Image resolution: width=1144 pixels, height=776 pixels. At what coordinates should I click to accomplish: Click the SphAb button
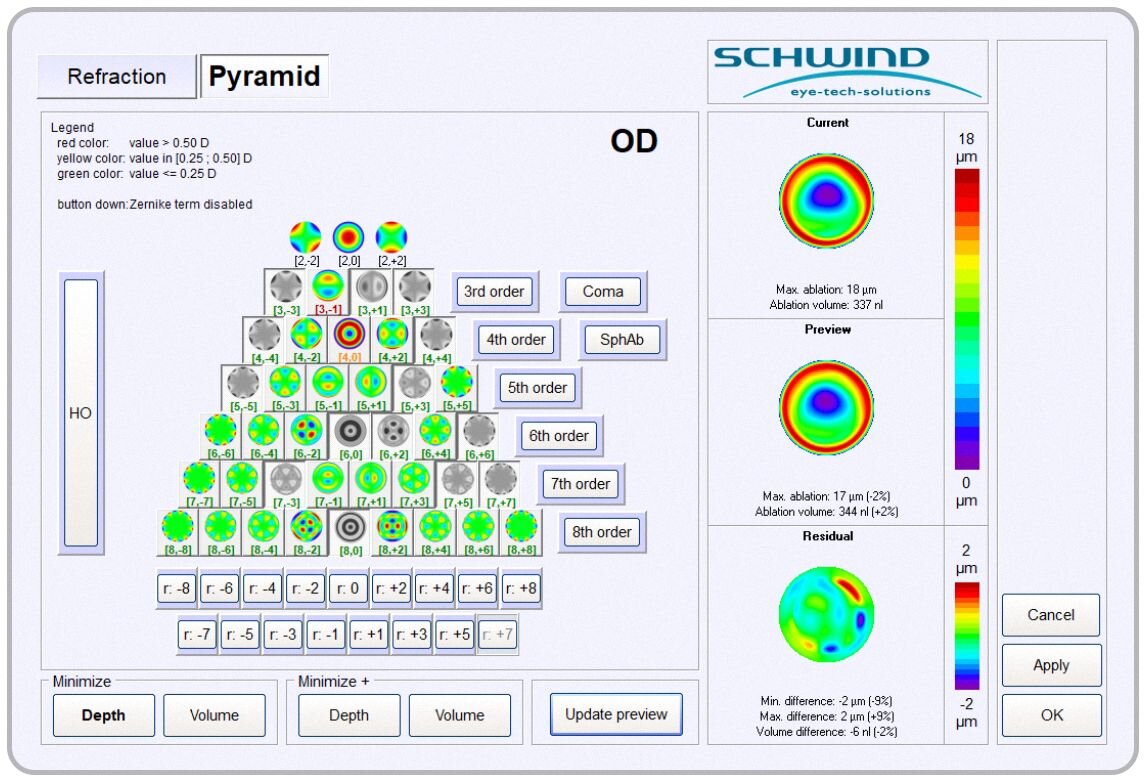coord(622,340)
